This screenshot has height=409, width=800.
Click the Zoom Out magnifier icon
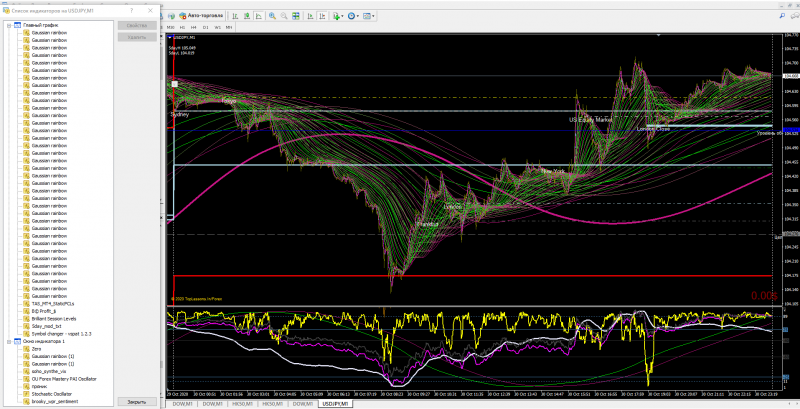(284, 16)
